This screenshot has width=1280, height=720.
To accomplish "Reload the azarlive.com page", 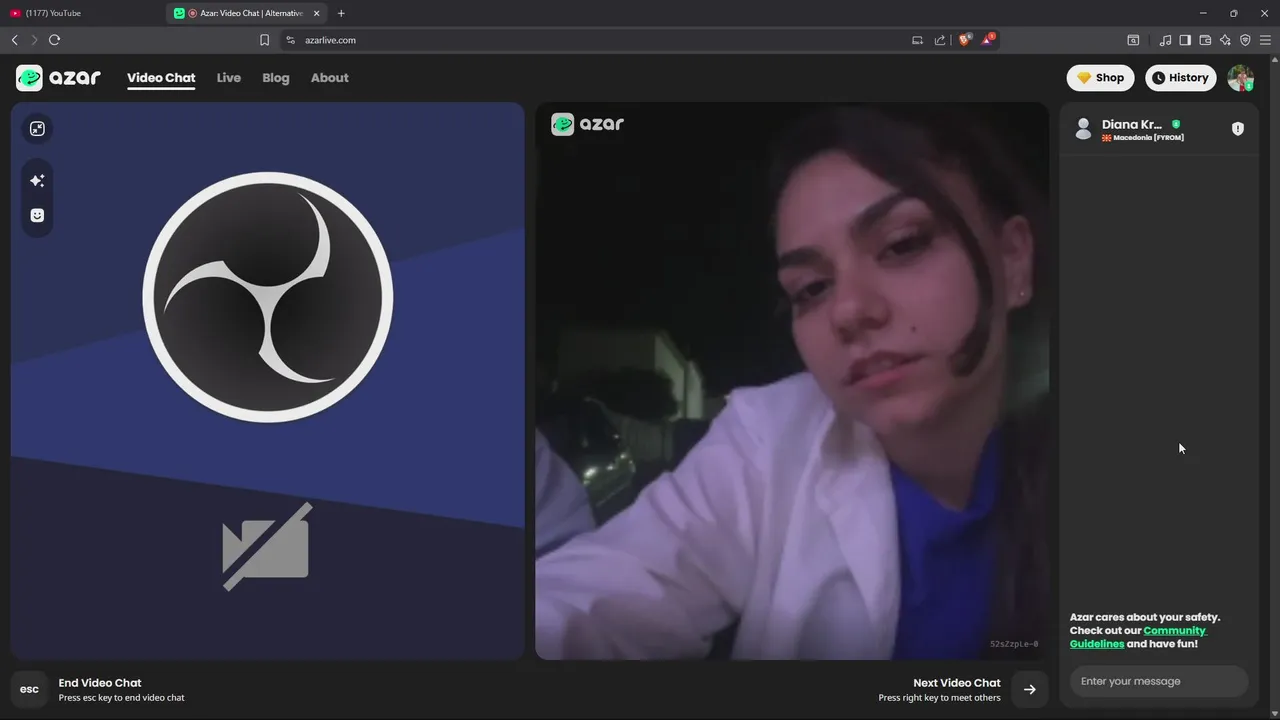I will coord(54,40).
